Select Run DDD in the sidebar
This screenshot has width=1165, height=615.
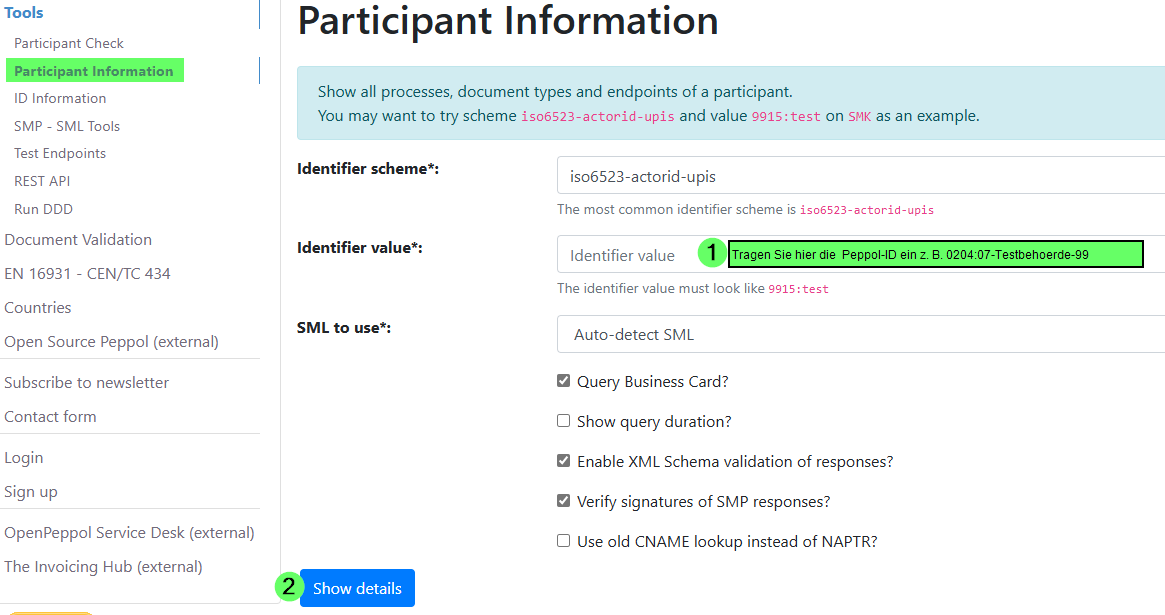pos(43,209)
